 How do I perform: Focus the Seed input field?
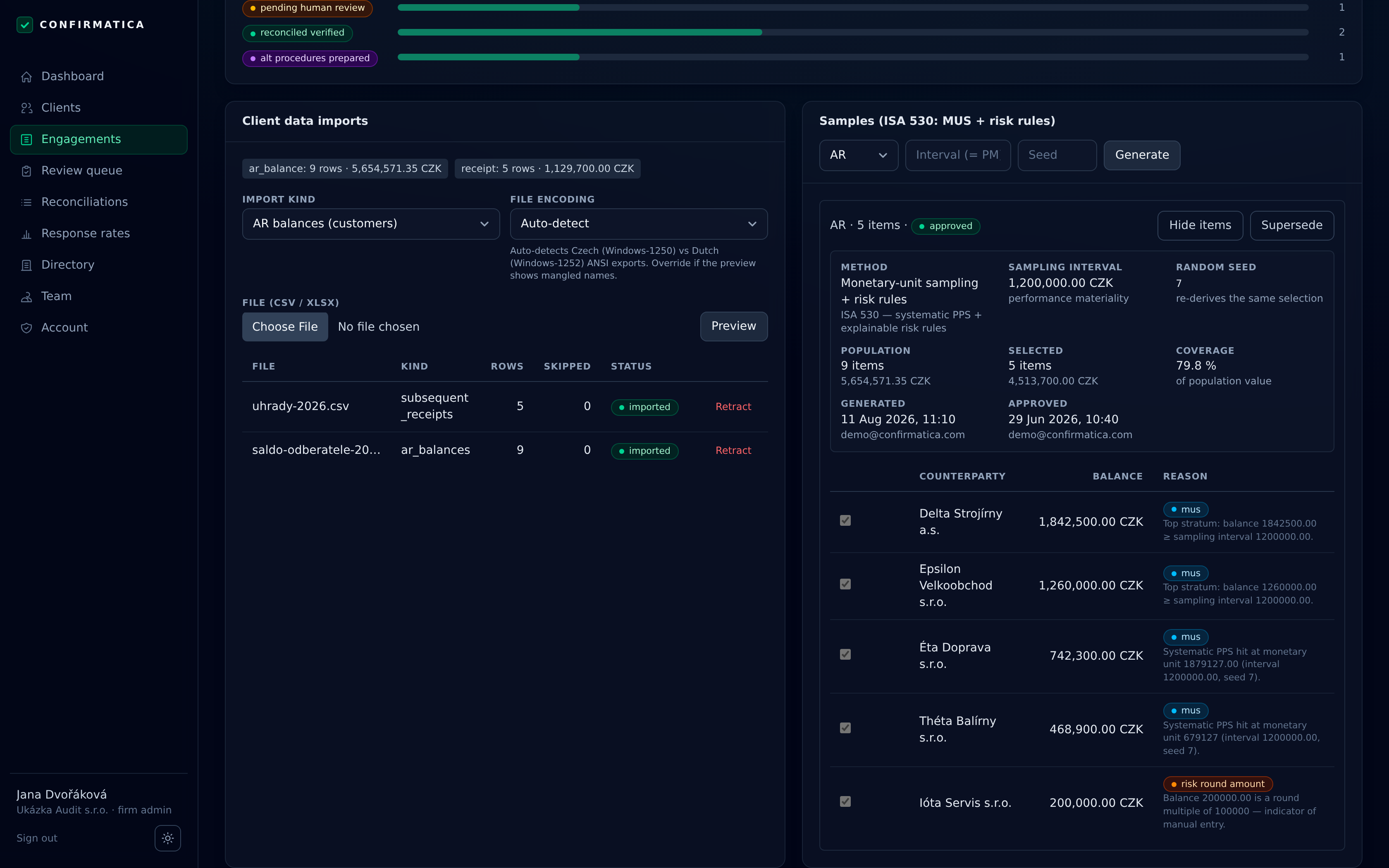1057,155
